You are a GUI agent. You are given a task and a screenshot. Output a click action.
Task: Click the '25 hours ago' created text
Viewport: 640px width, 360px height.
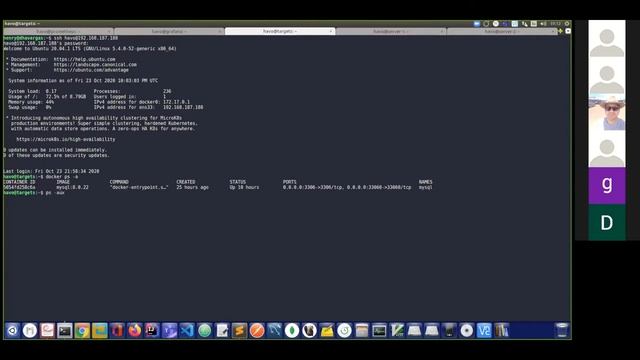pos(192,187)
